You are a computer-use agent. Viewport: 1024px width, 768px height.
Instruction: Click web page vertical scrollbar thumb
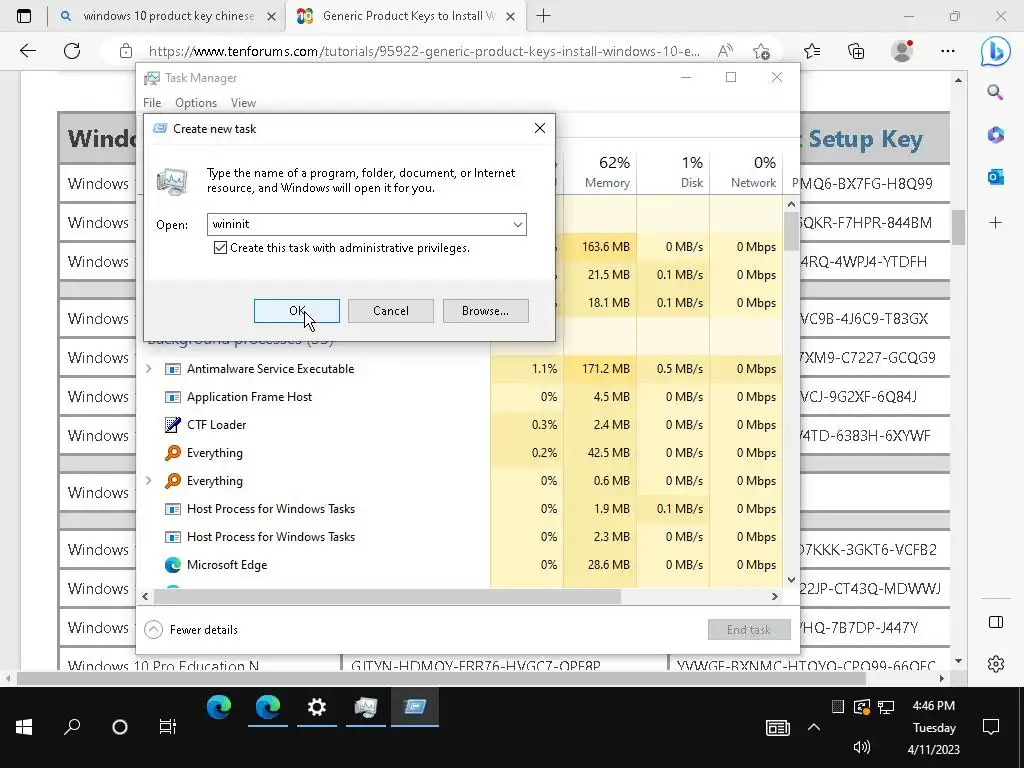coord(958,227)
